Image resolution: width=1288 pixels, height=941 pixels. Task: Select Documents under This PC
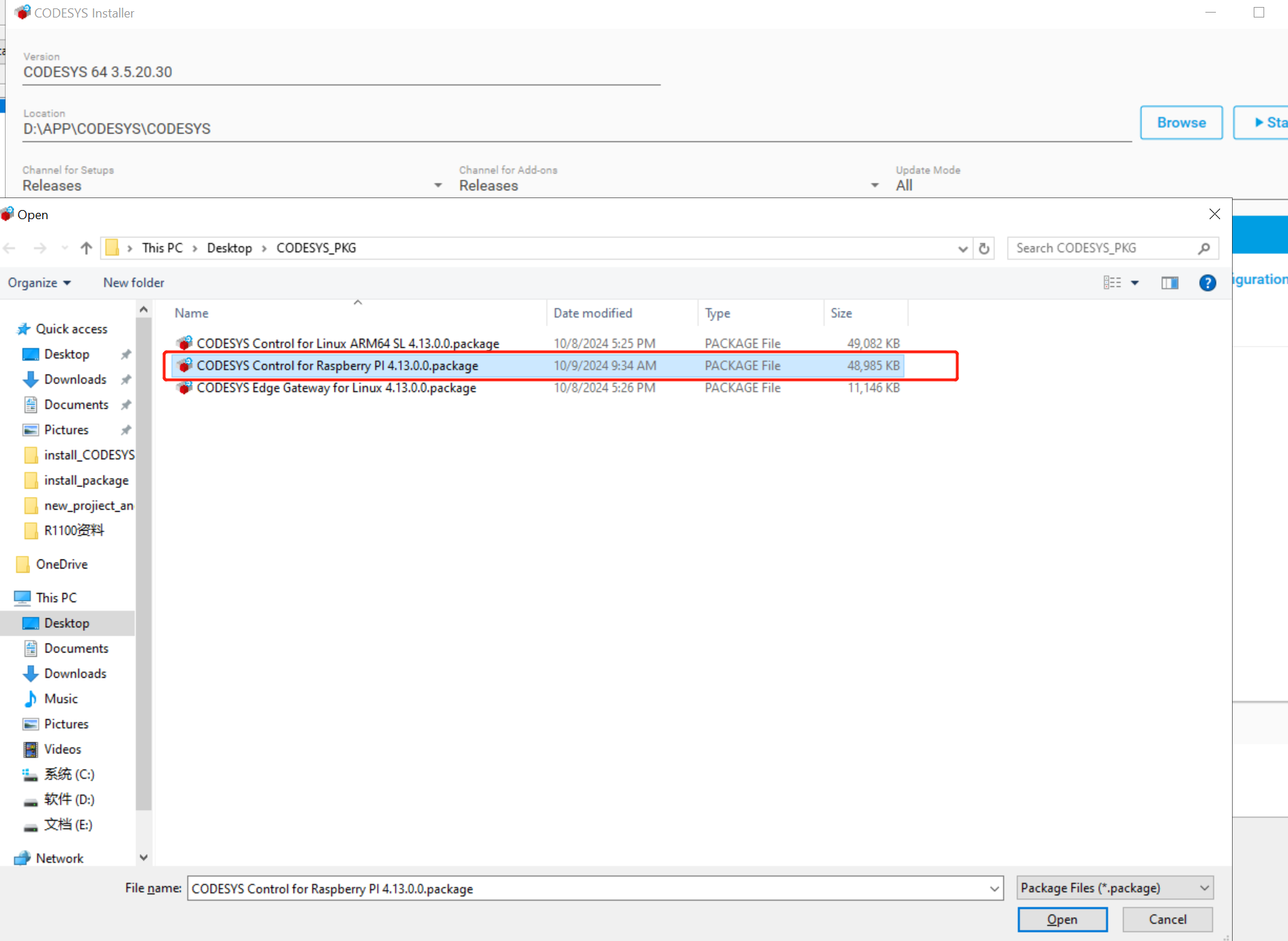[x=76, y=648]
